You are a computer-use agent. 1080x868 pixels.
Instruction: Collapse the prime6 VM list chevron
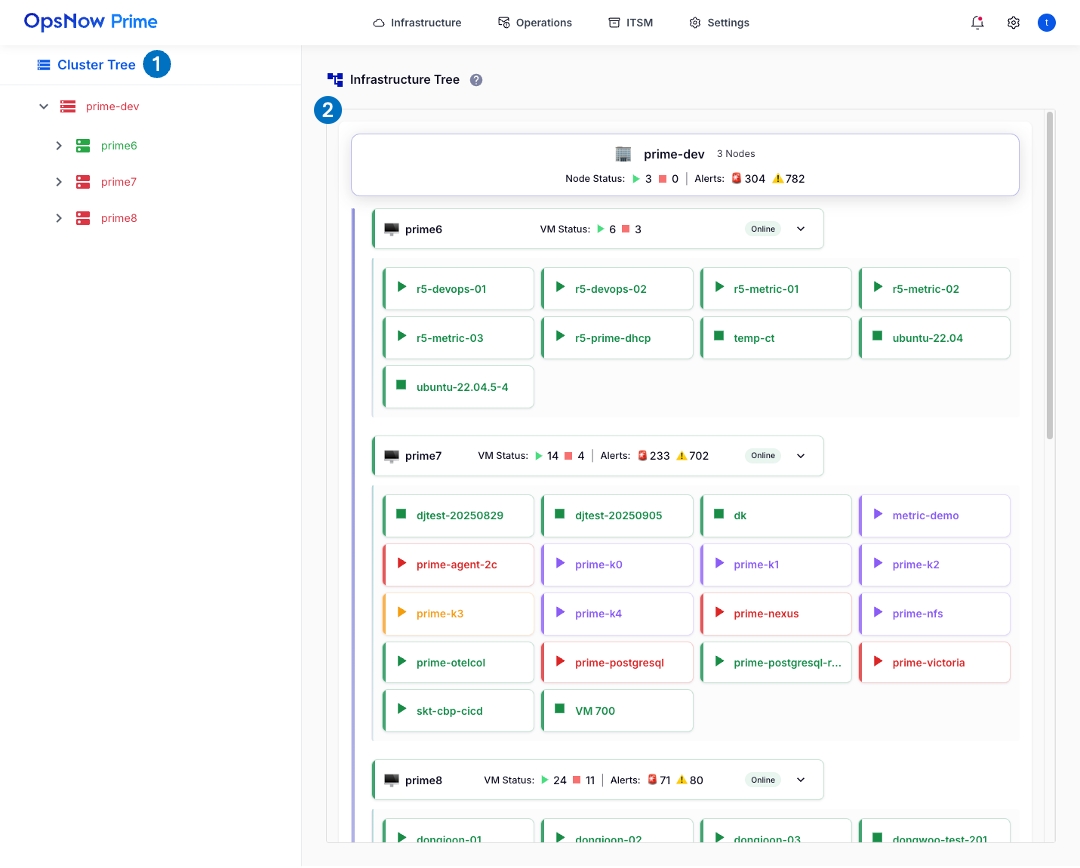click(x=800, y=229)
